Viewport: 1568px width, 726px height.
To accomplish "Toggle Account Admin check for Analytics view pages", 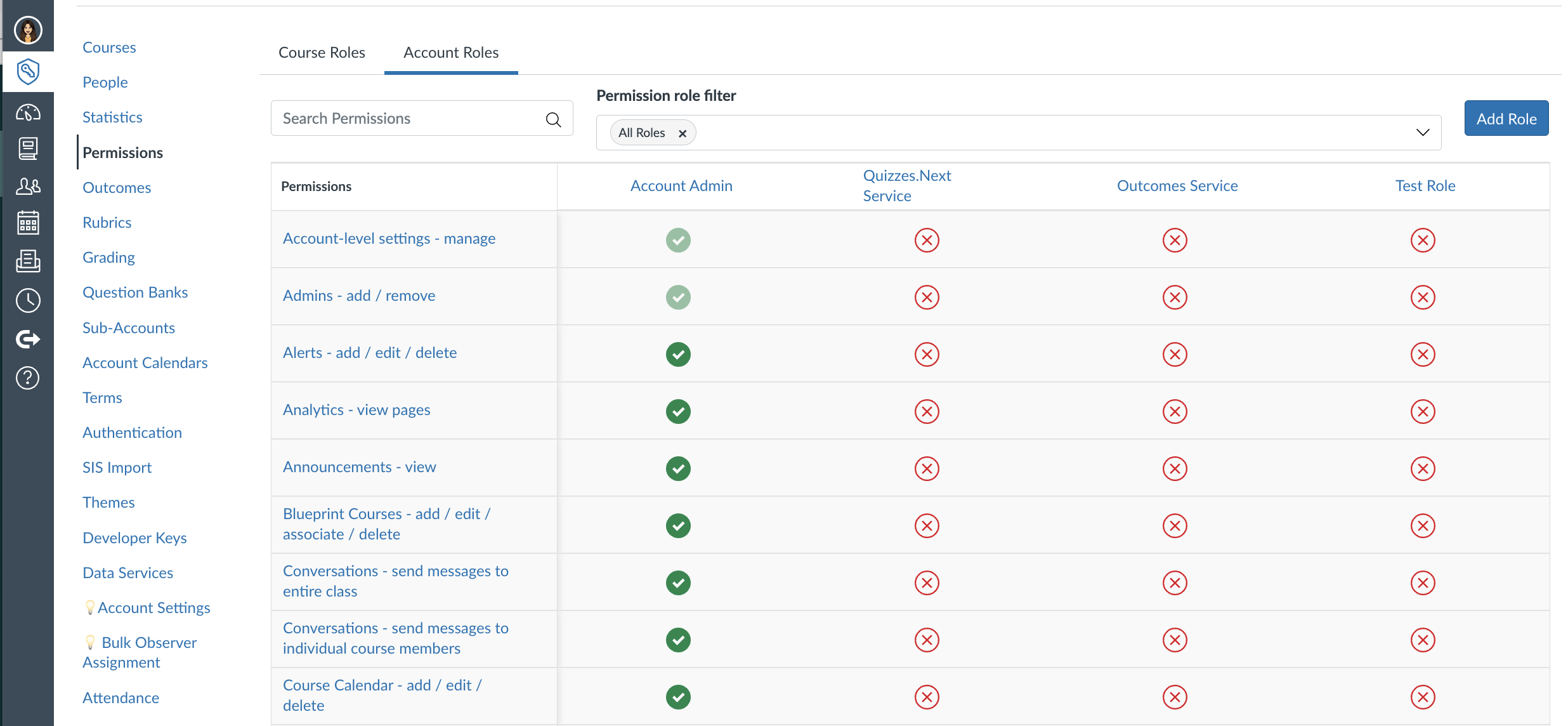I will (x=678, y=411).
